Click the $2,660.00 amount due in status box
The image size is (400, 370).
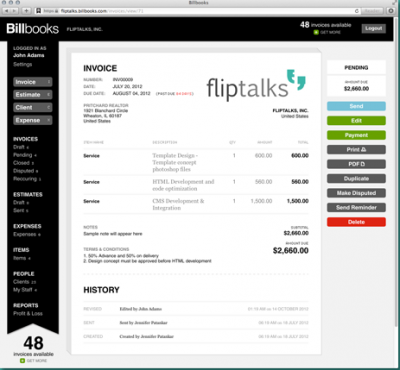(x=356, y=89)
